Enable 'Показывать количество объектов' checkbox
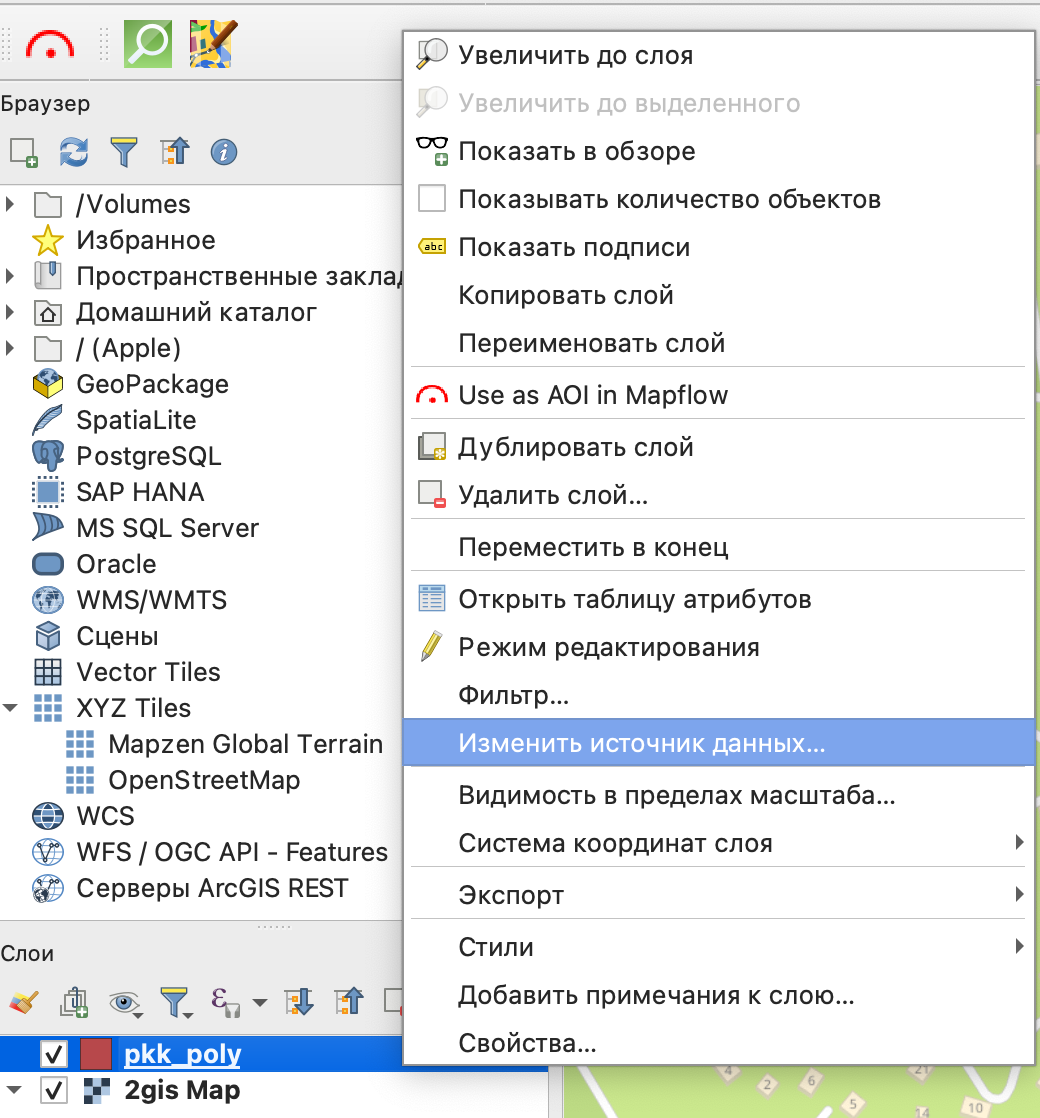This screenshot has height=1118, width=1040. (x=432, y=199)
